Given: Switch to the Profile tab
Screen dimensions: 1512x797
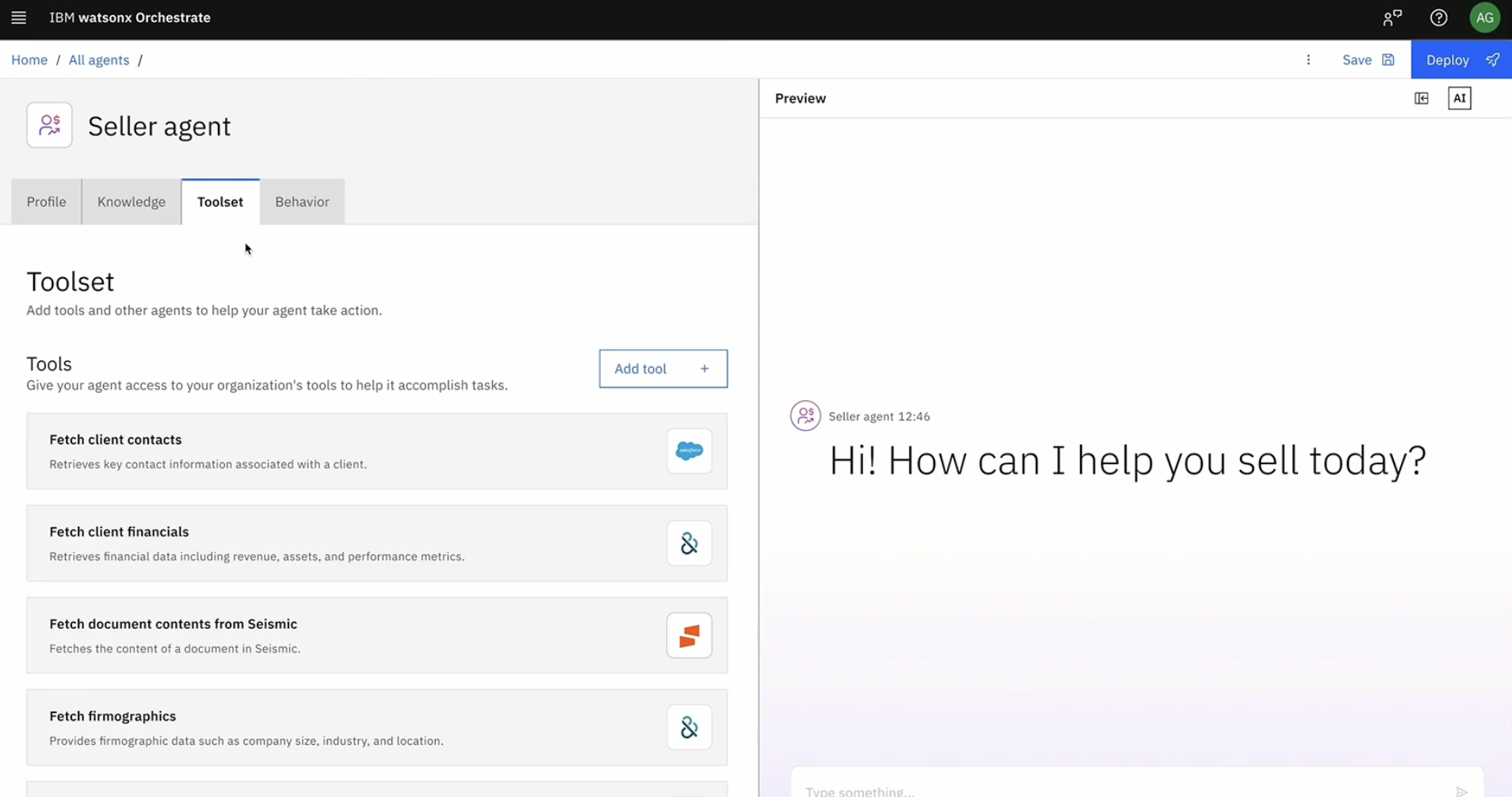Looking at the screenshot, I should point(46,201).
